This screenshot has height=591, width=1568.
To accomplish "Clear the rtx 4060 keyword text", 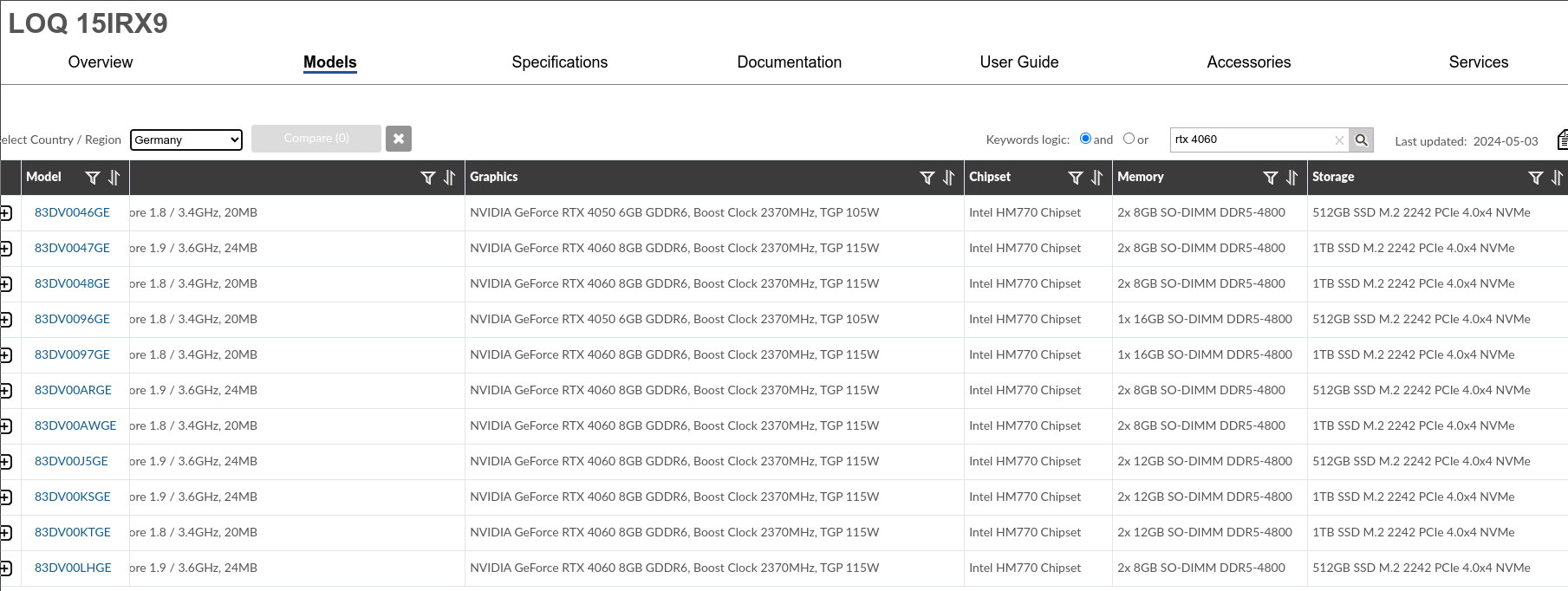I will click(x=1339, y=140).
